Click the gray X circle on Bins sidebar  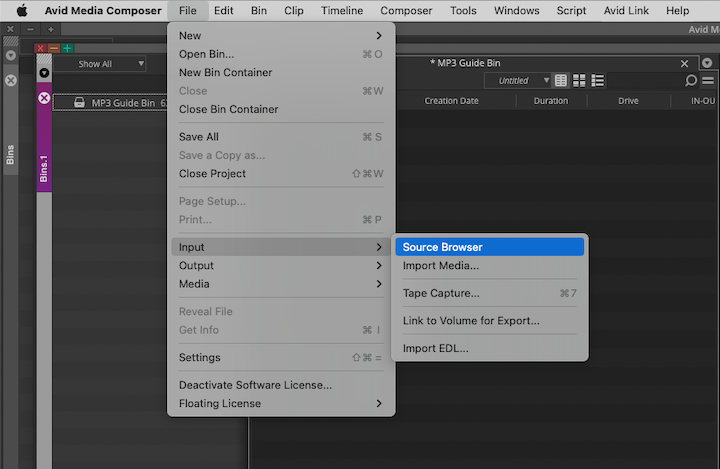point(11,80)
